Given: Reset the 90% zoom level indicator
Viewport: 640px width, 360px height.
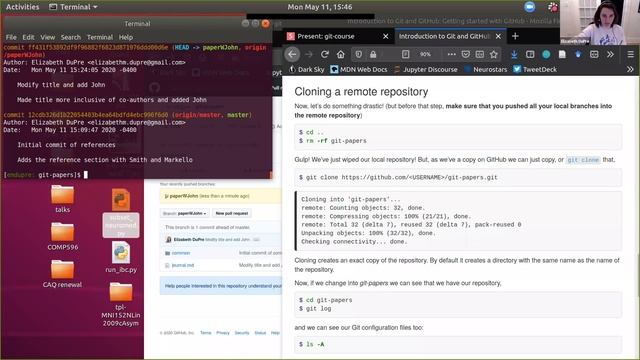Looking at the screenshot, I should click(x=425, y=54).
